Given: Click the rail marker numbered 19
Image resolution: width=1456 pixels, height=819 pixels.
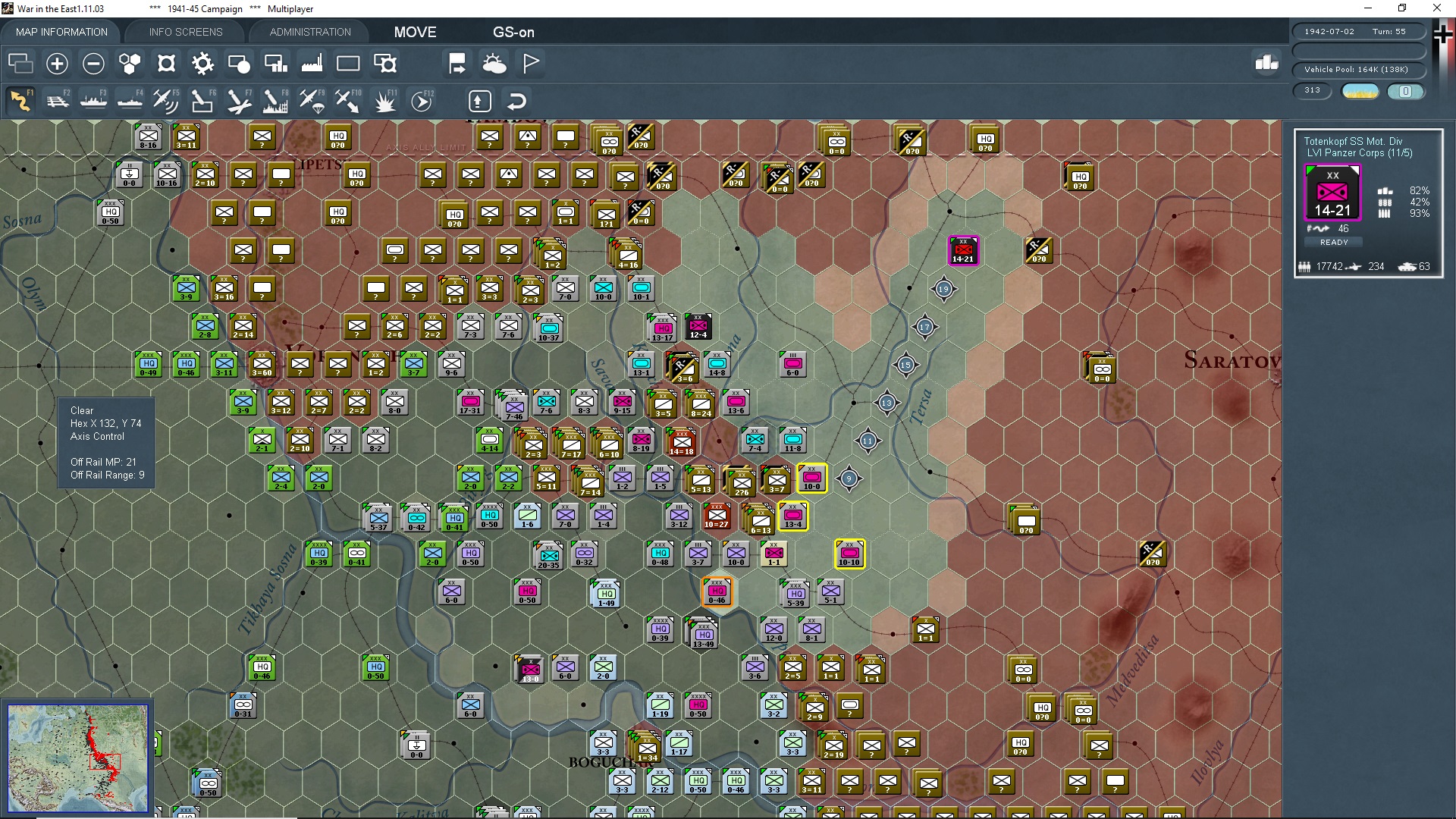Looking at the screenshot, I should pyautogui.click(x=943, y=289).
